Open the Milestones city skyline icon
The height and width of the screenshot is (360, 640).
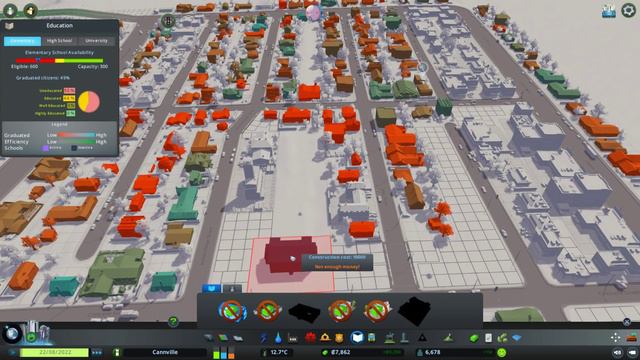click(37, 332)
